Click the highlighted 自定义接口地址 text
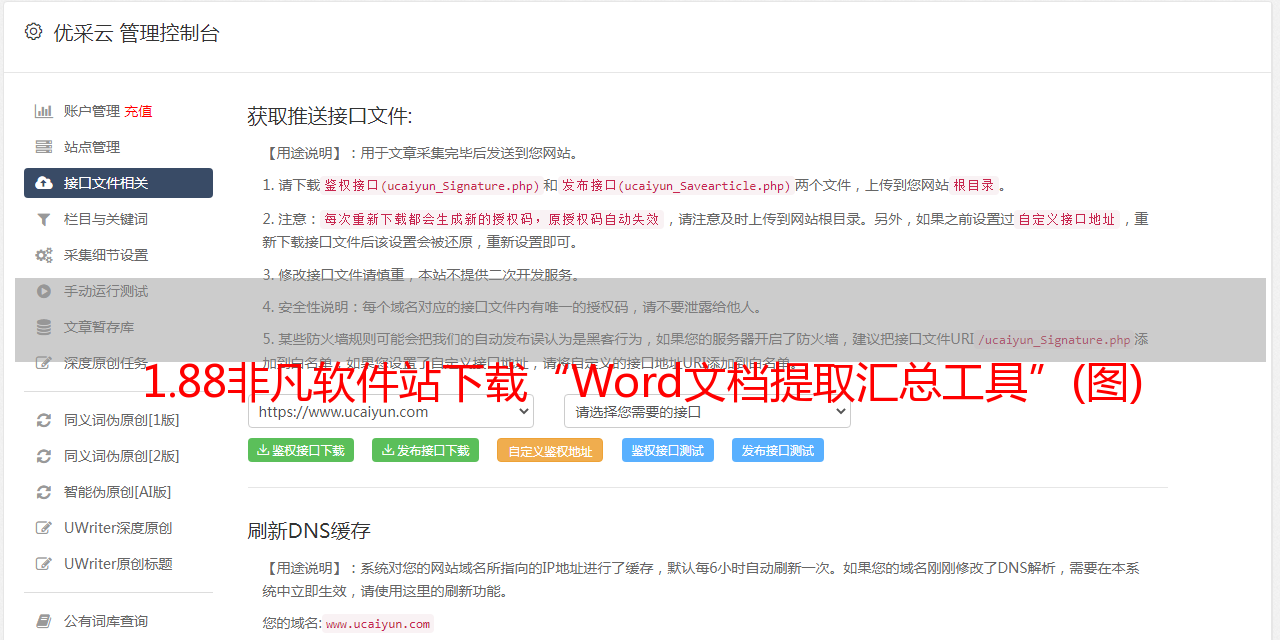The width and height of the screenshot is (1280, 640). pos(1067,219)
